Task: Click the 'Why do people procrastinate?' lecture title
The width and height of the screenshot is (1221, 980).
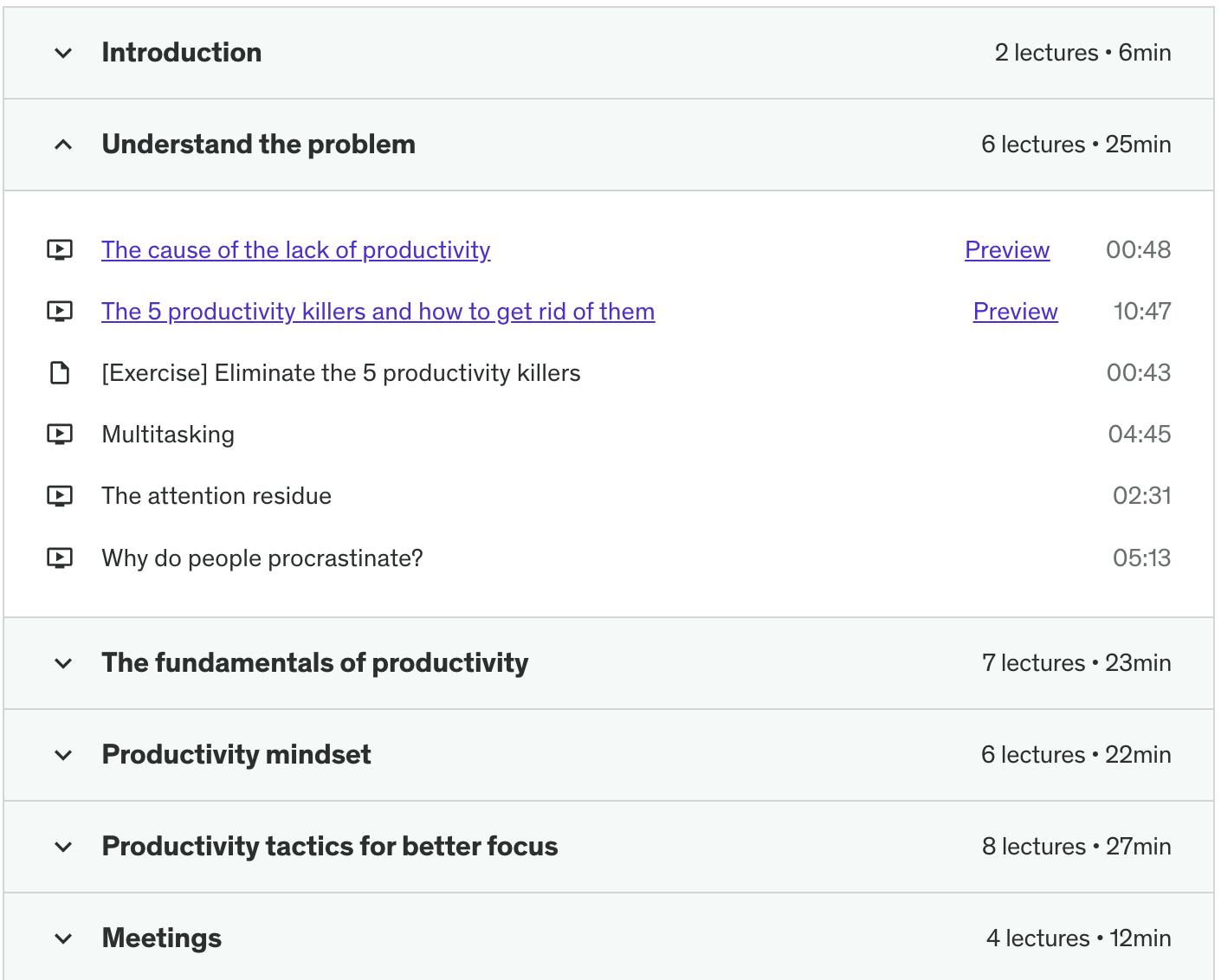Action: coord(262,558)
